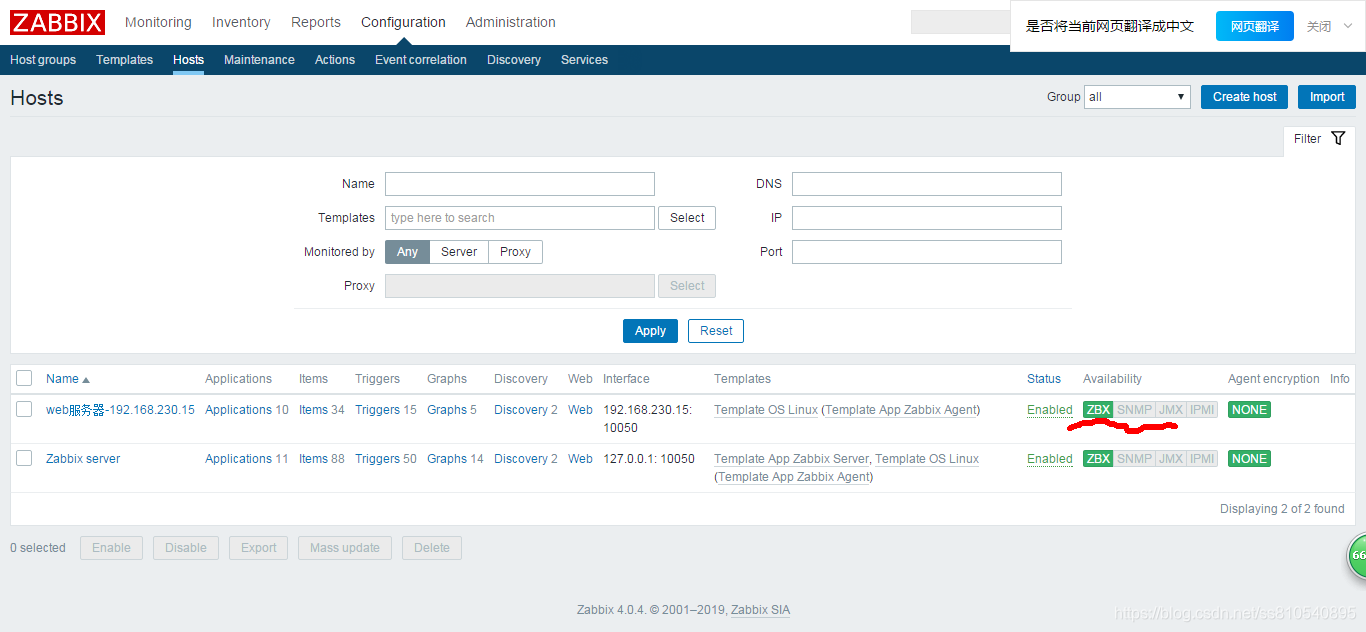The image size is (1366, 632).
Task: Go to Actions submenu
Action: pyautogui.click(x=335, y=60)
